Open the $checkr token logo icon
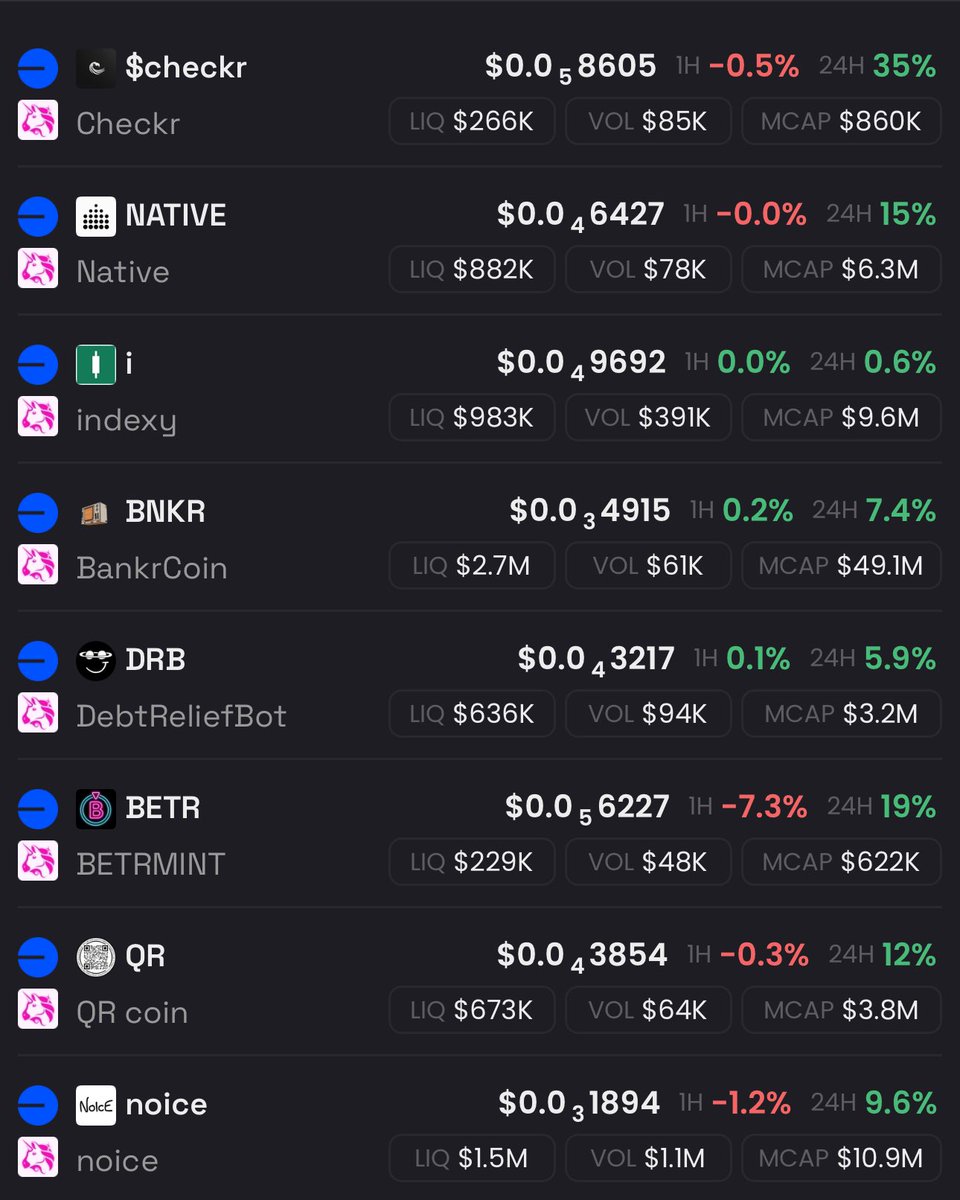 (96, 68)
